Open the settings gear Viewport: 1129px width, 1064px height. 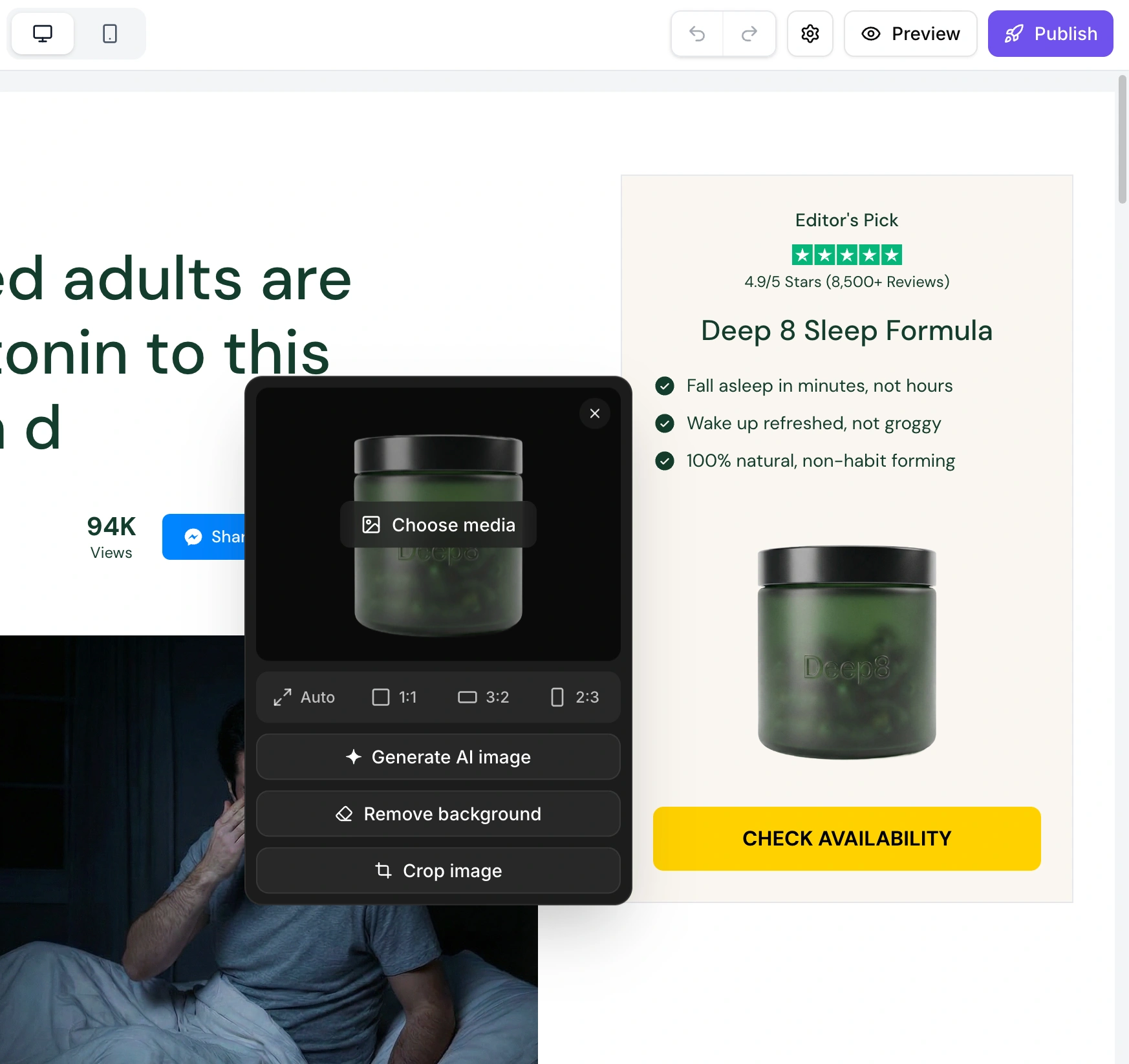tap(810, 34)
